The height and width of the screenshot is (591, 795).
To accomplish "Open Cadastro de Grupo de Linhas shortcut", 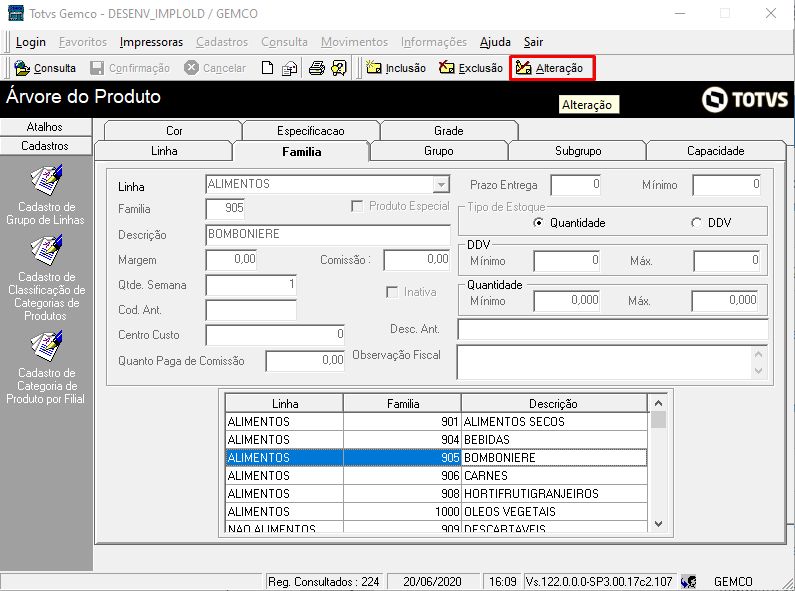I will [x=46, y=195].
